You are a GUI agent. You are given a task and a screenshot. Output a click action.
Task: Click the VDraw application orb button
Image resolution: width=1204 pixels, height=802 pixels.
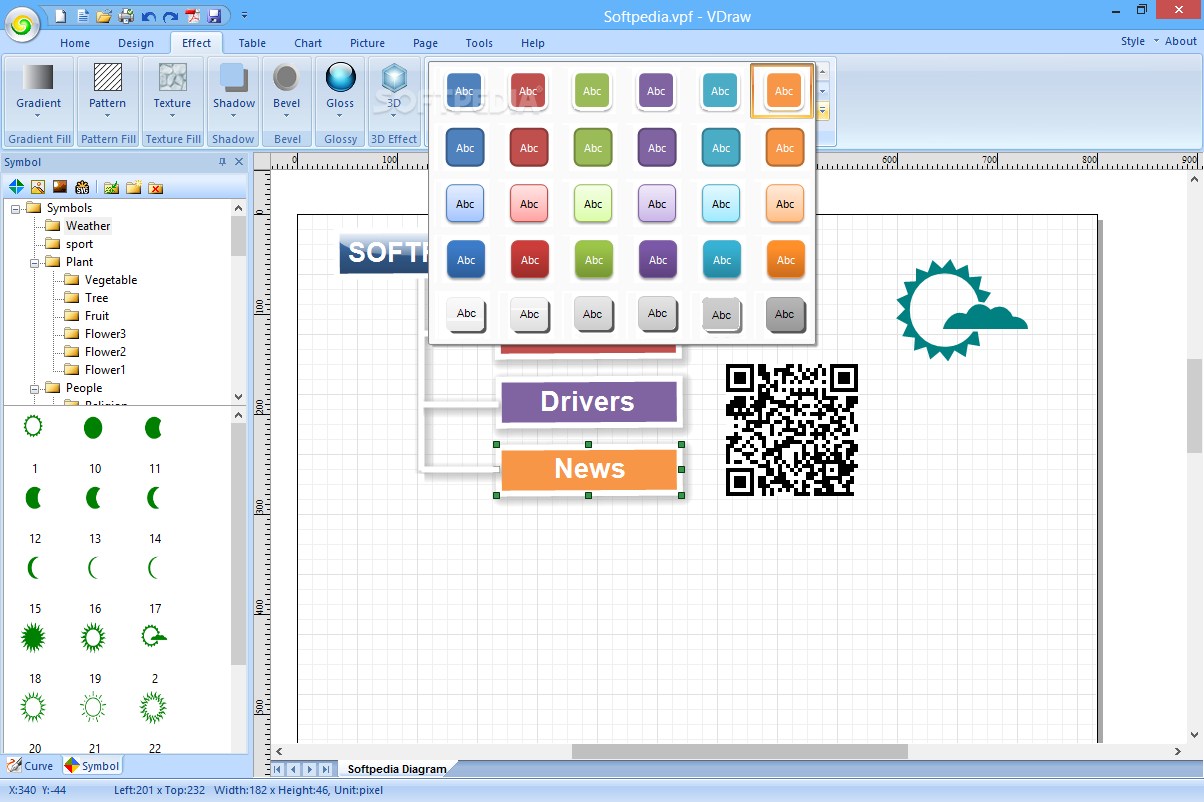click(x=22, y=25)
